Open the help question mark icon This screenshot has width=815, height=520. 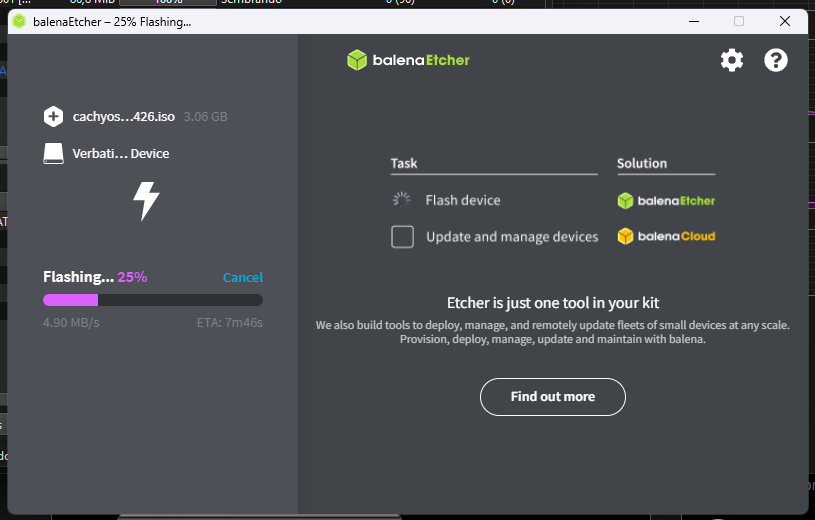775,60
